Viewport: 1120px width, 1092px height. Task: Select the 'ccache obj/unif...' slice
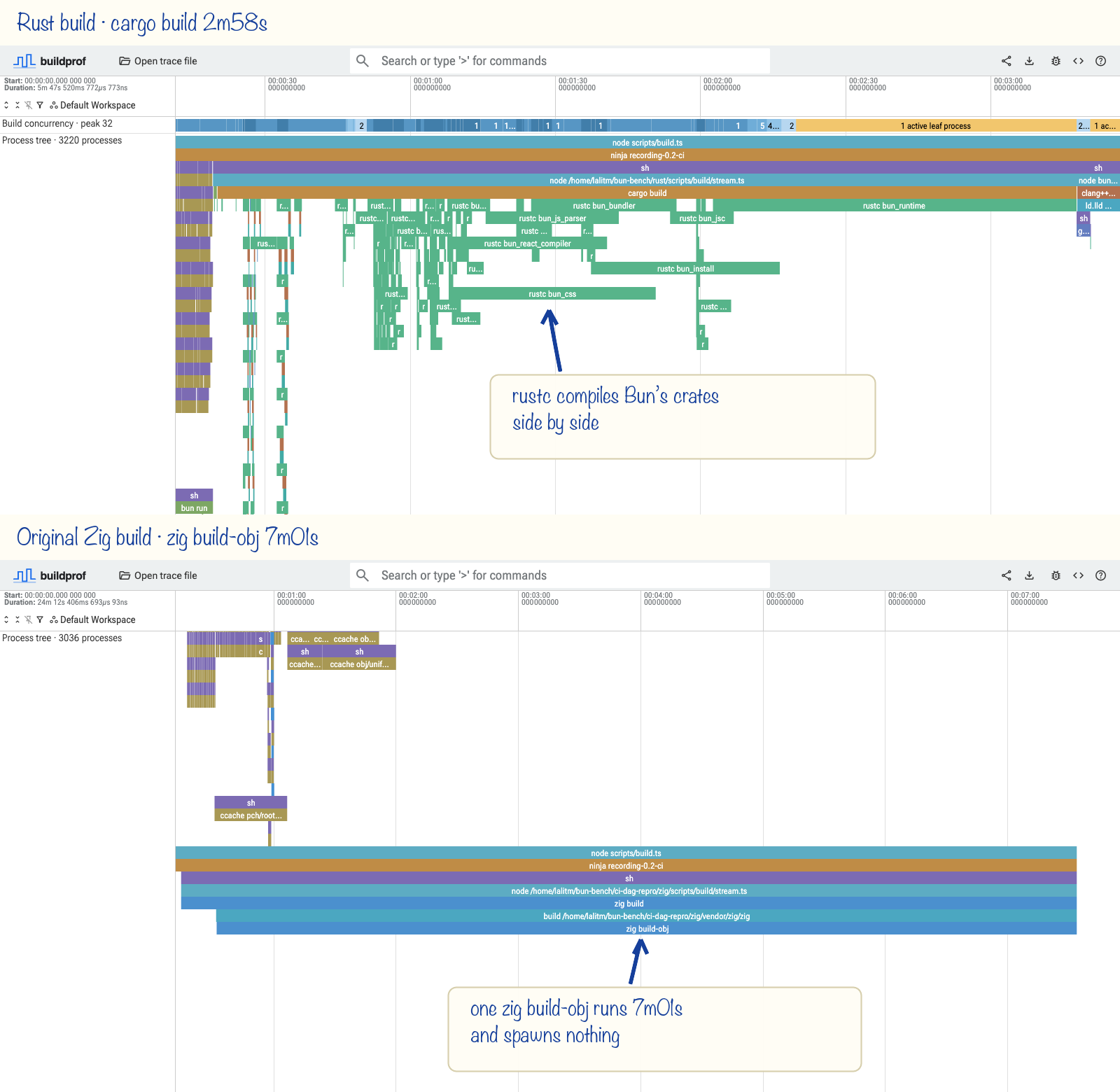(x=359, y=664)
